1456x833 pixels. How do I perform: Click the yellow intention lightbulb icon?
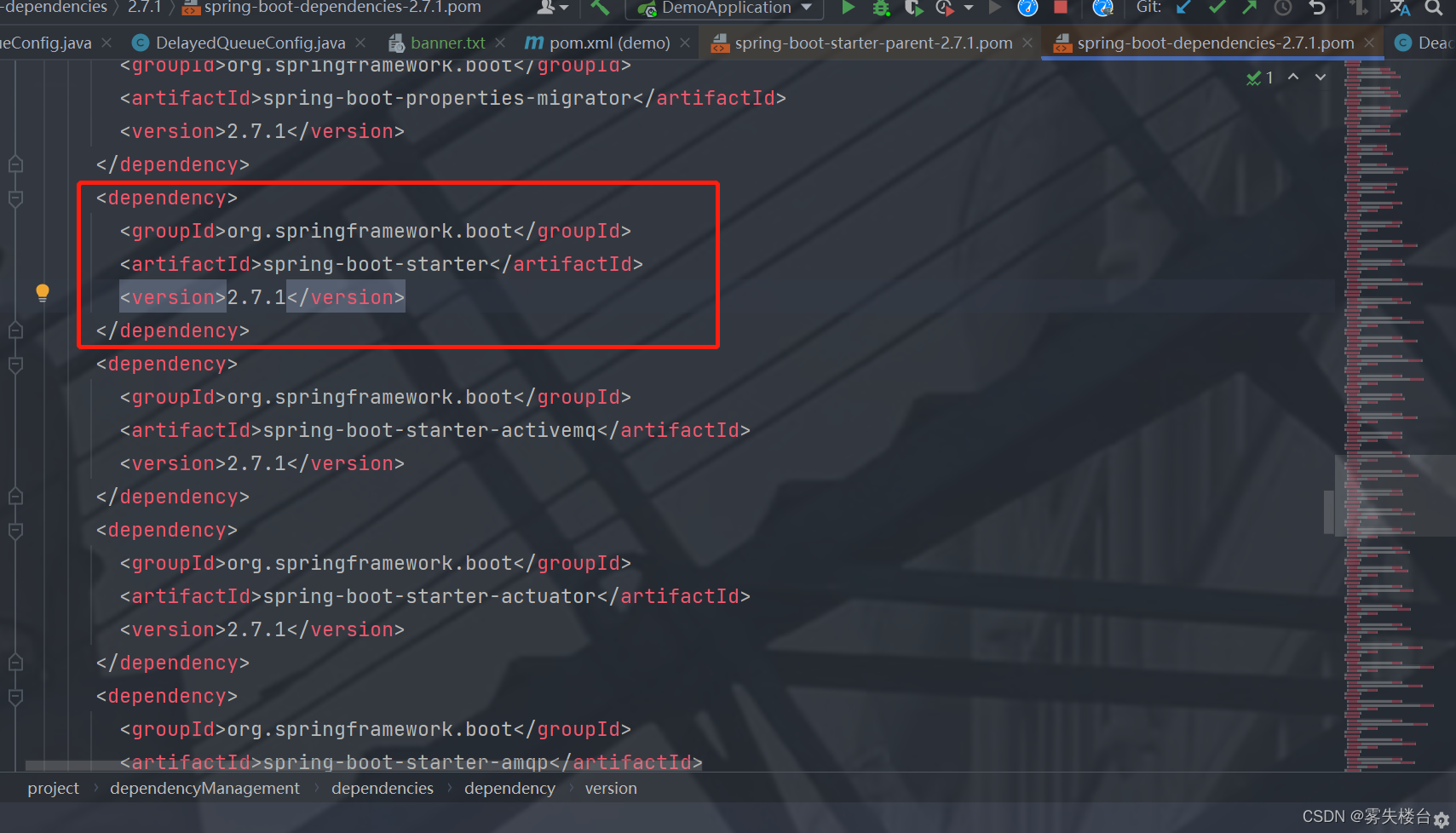point(43,293)
